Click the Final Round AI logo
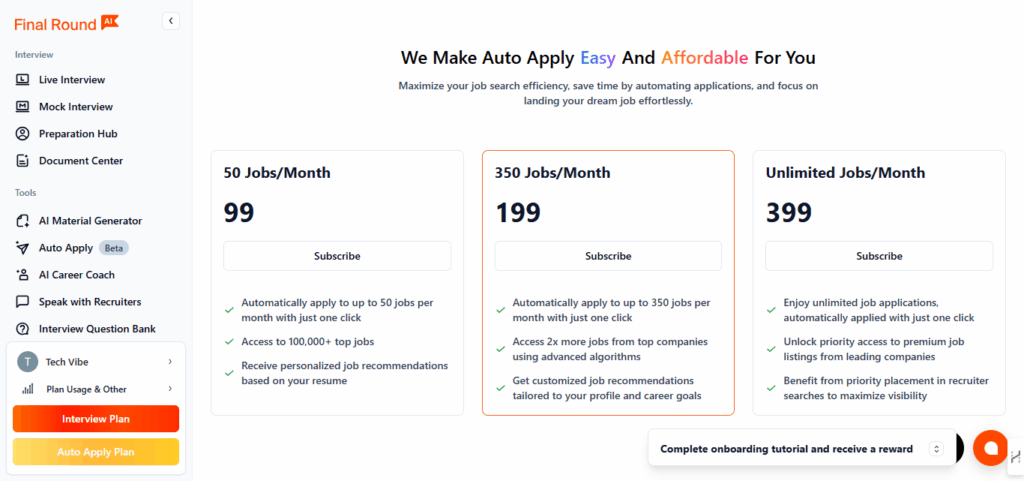The image size is (1024, 481). tap(66, 23)
